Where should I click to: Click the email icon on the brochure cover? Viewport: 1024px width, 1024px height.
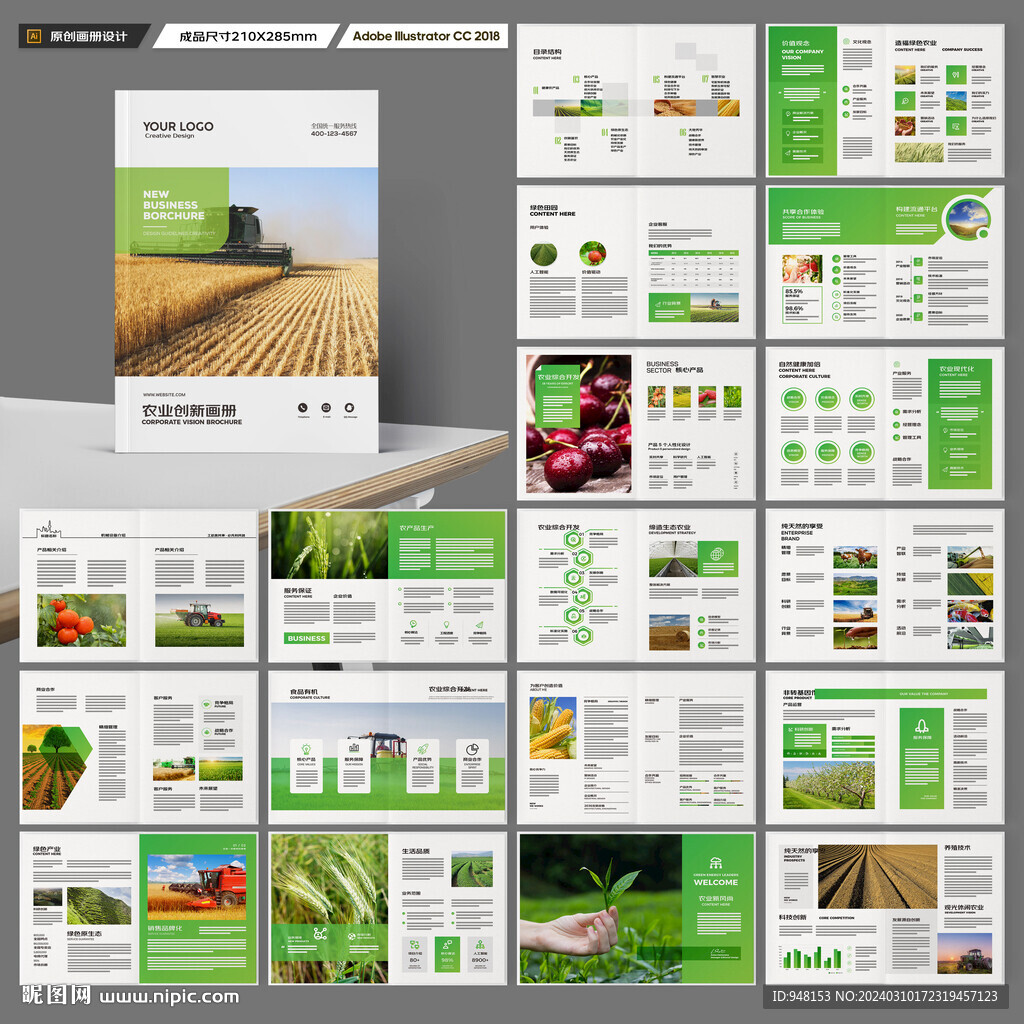coord(326,408)
